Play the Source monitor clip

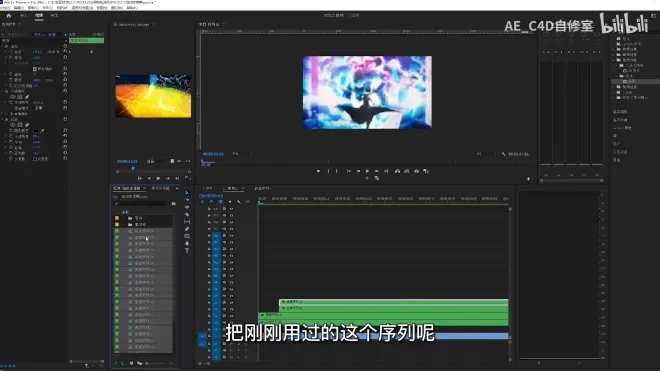158,178
